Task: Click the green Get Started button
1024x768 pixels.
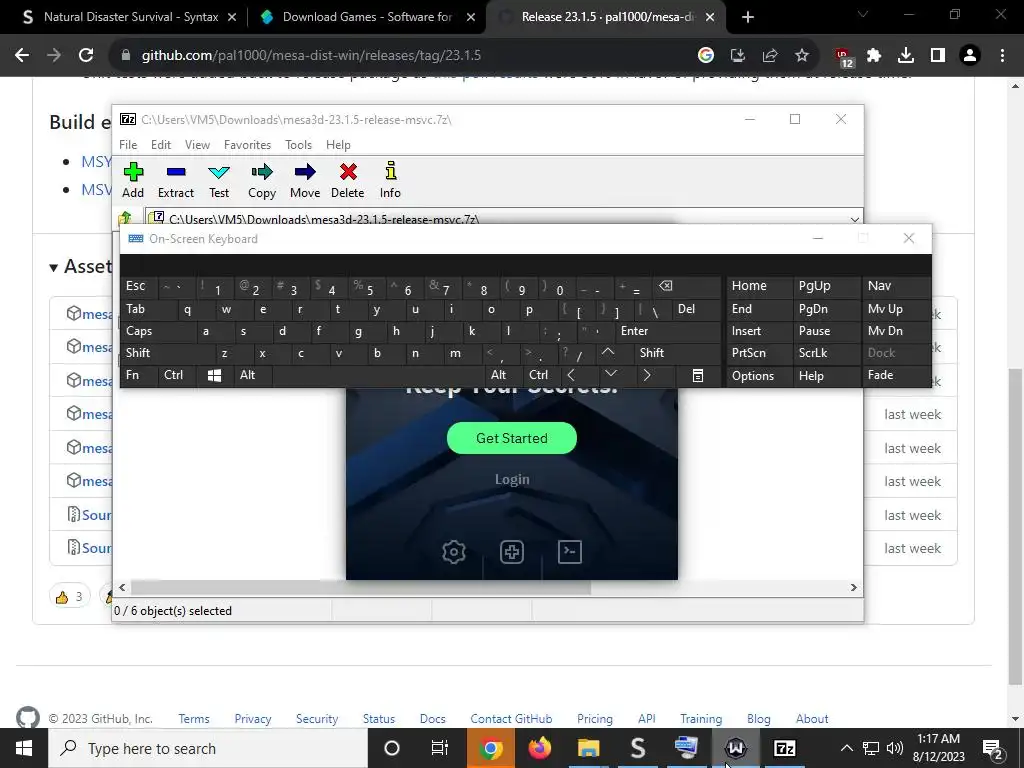Action: coord(512,438)
